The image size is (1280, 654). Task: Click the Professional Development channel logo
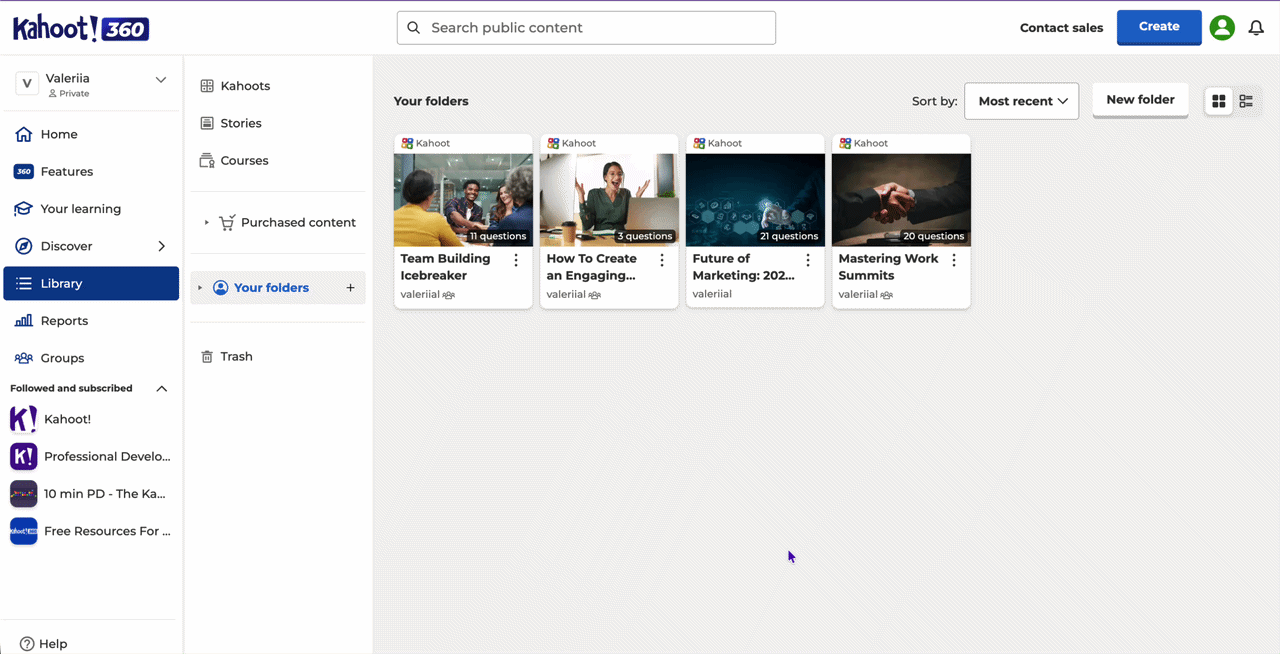23,457
